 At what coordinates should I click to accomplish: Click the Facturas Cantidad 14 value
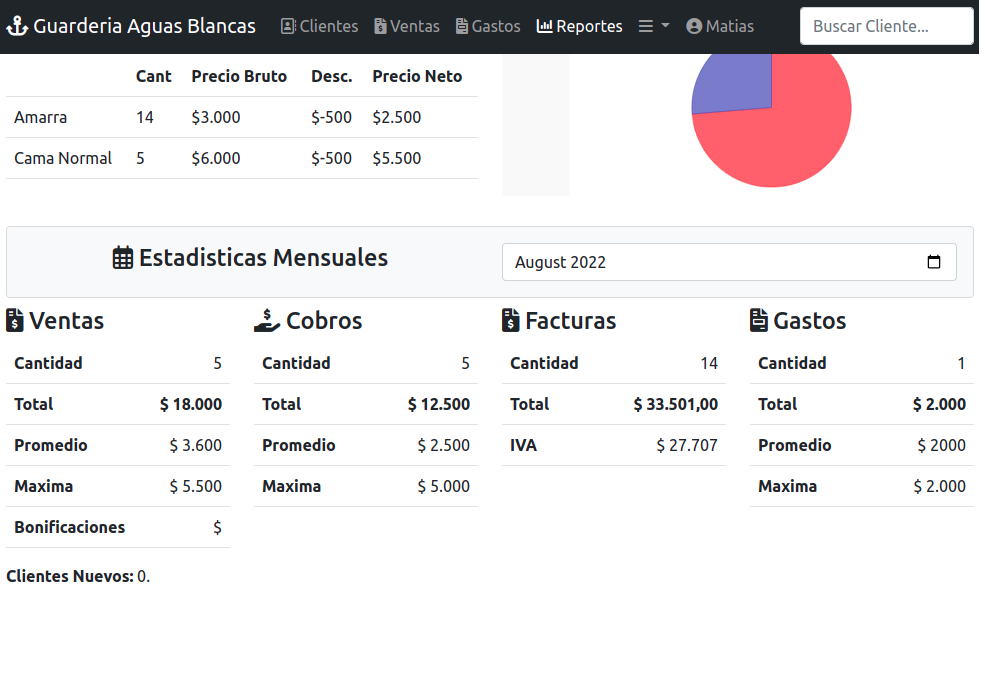[x=709, y=363]
